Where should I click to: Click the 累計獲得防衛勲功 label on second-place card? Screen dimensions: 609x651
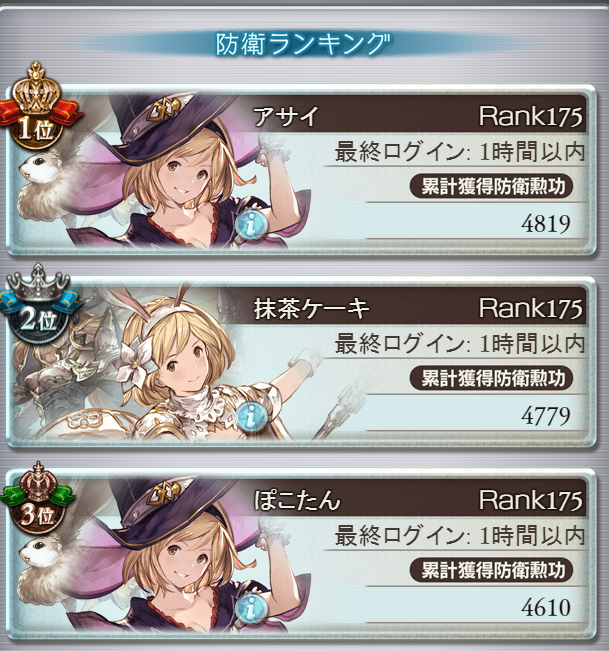tap(492, 378)
